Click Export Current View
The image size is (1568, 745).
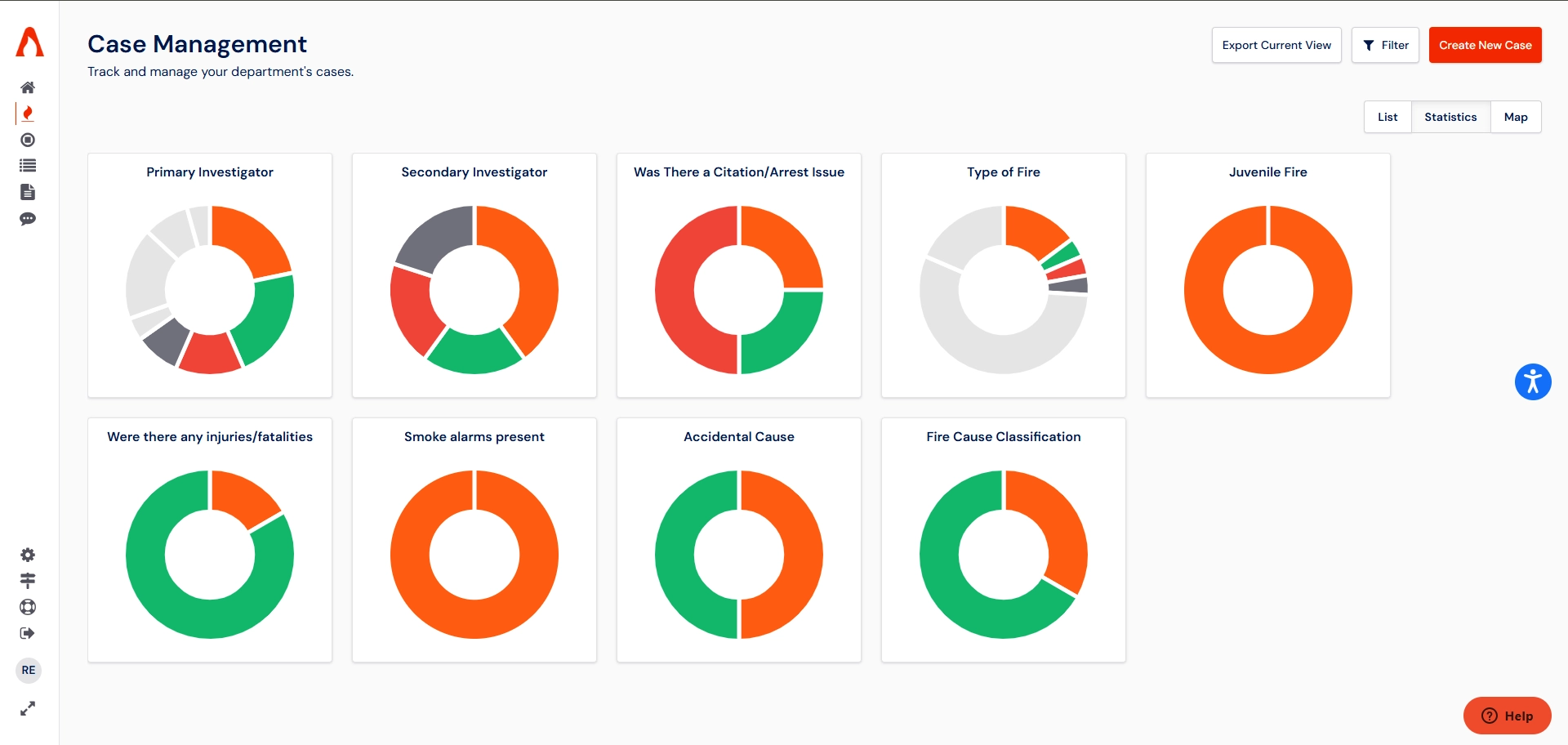coord(1276,45)
